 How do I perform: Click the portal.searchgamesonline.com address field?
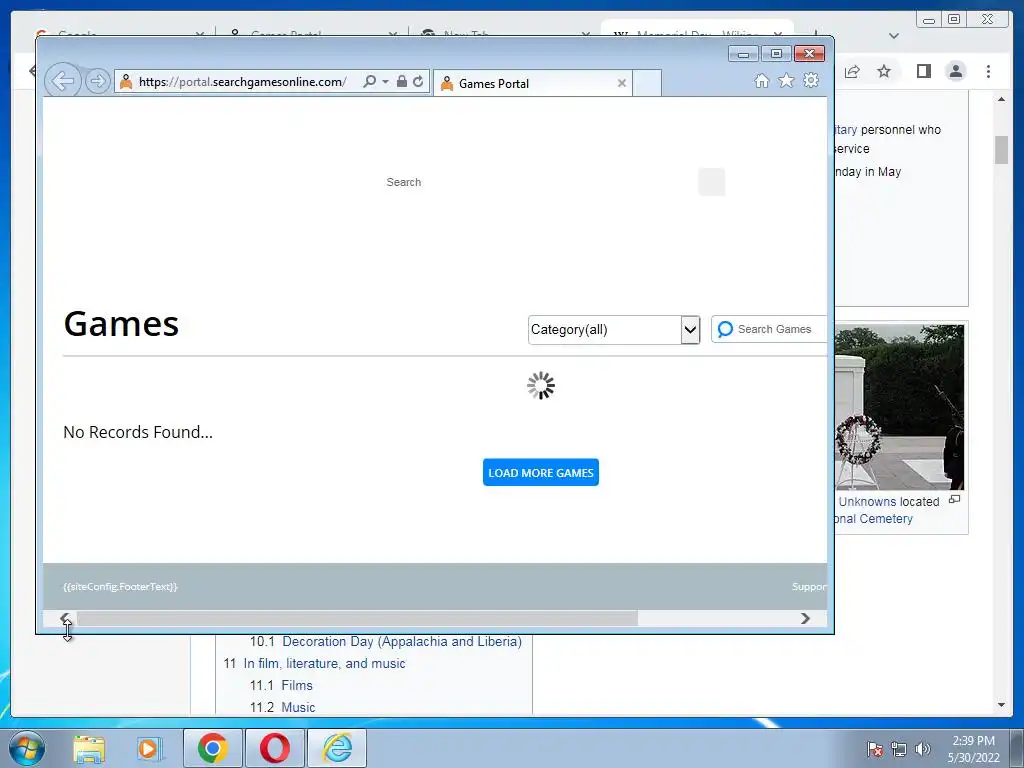pos(242,82)
